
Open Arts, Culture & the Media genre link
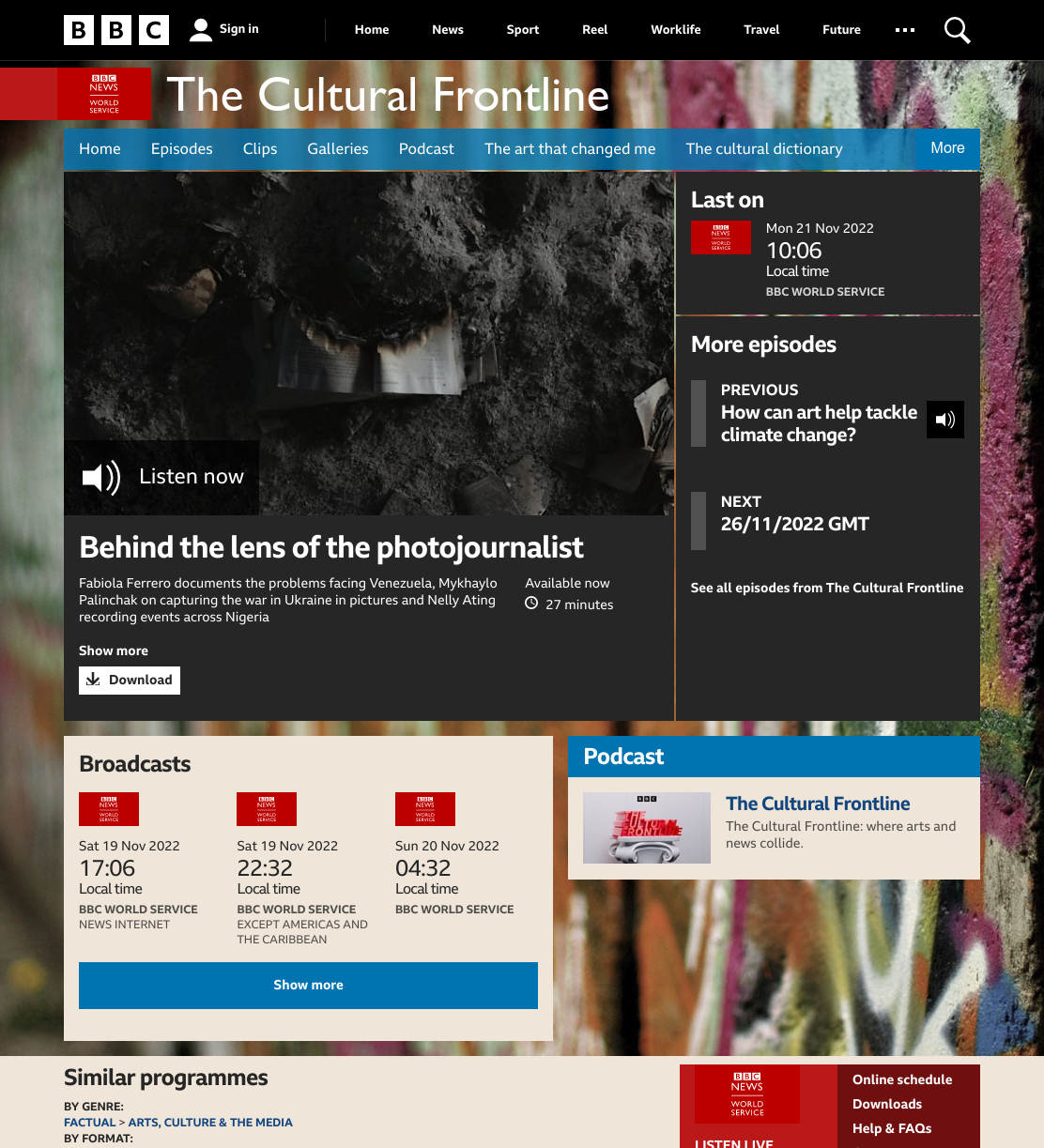pos(210,1123)
